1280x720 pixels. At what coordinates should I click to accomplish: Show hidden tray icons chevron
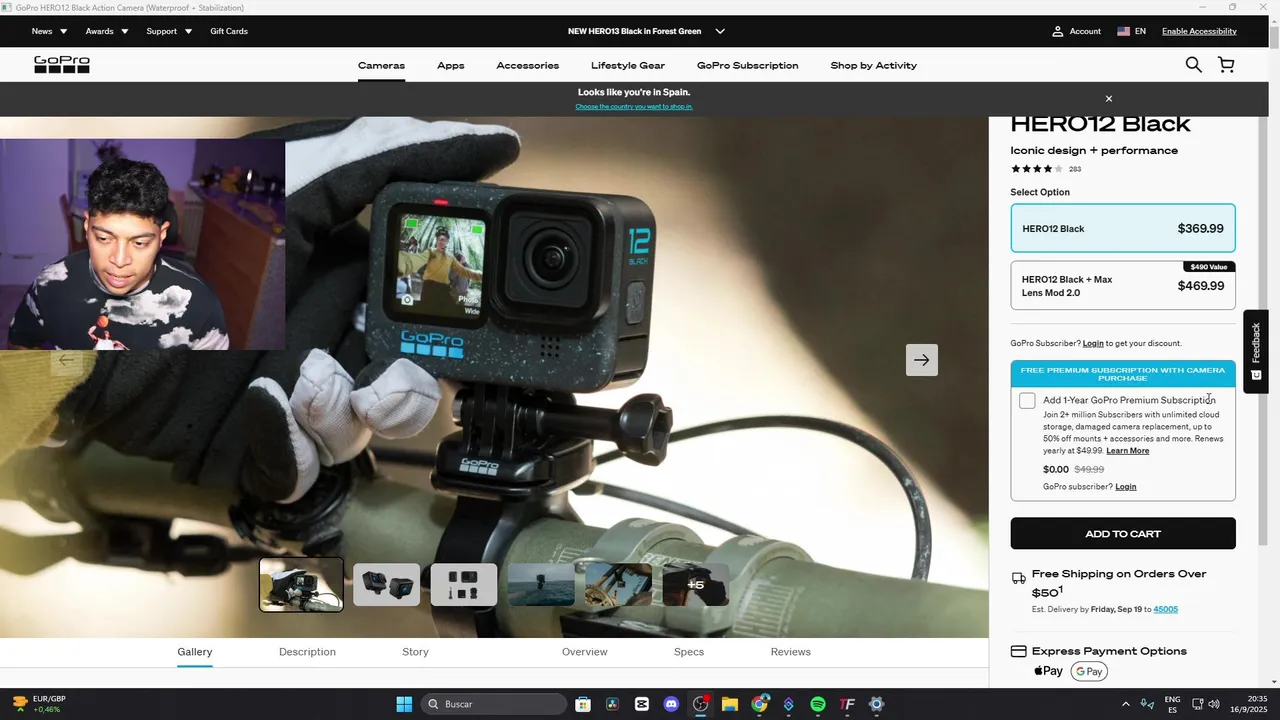point(1126,704)
